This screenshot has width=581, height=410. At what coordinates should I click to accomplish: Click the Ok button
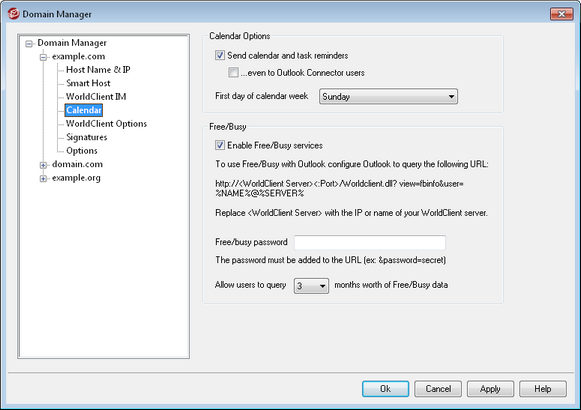[385, 389]
